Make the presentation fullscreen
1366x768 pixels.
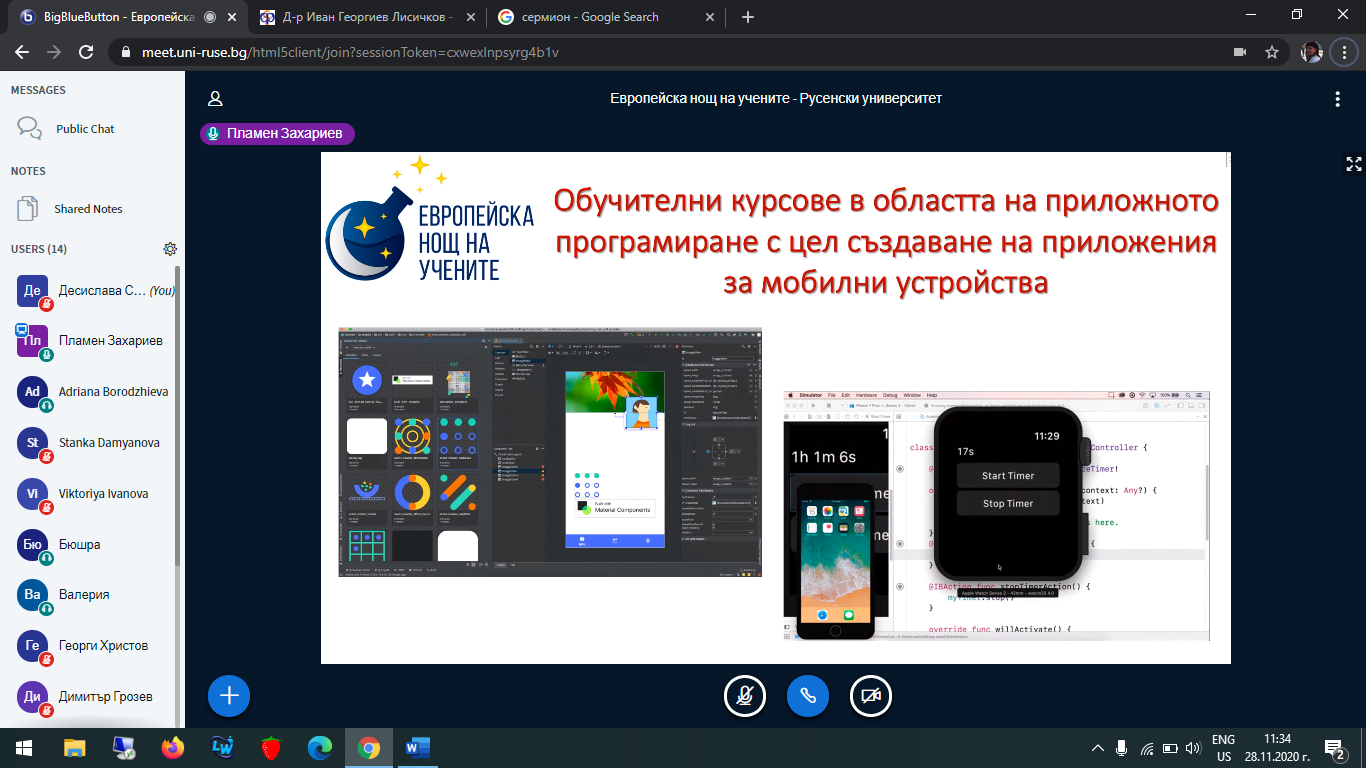[1353, 164]
